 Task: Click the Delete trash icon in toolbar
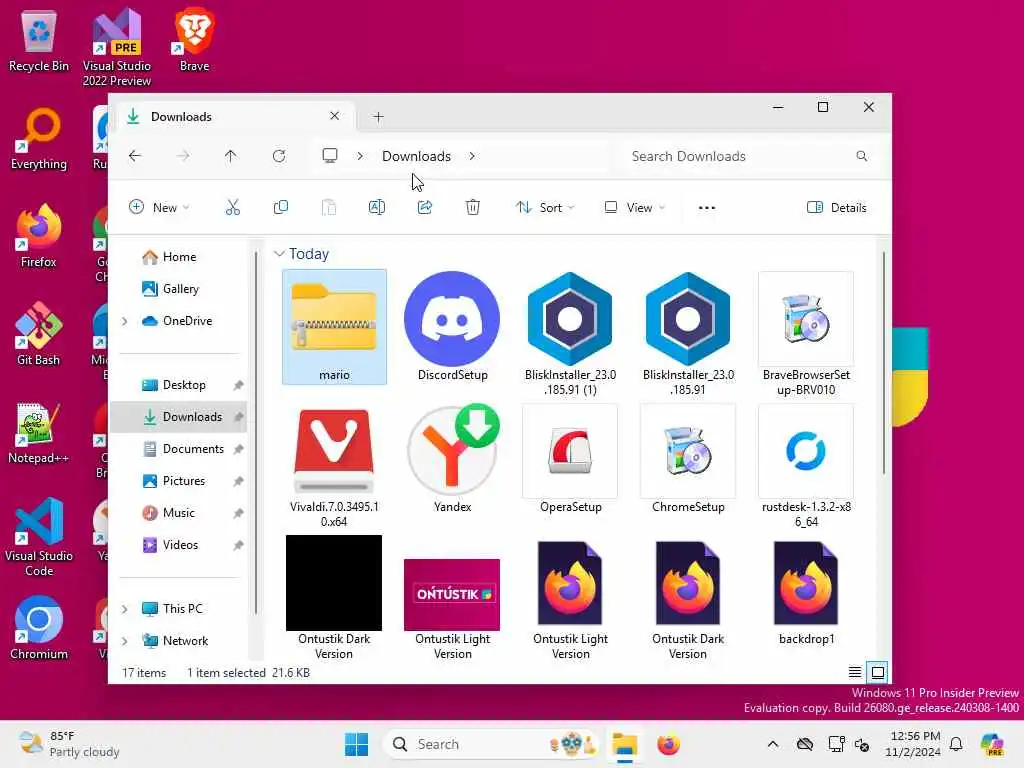coord(473,208)
